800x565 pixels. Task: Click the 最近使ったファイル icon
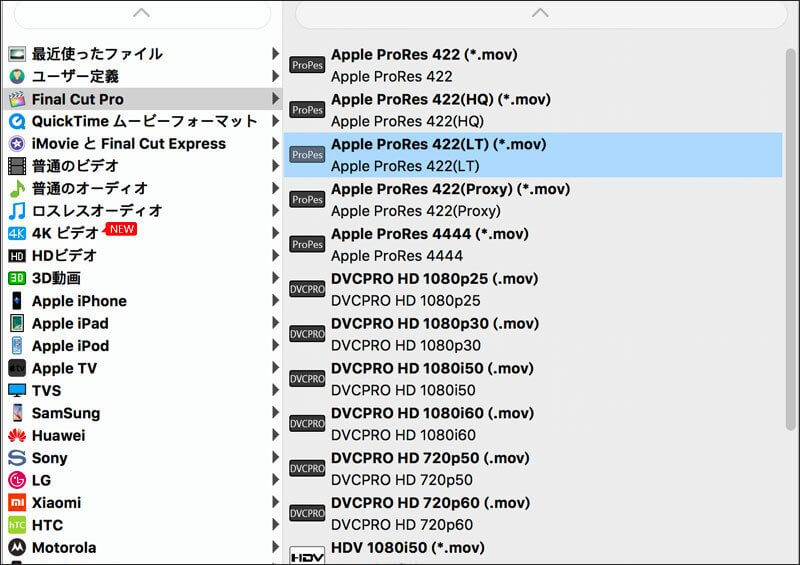[x=17, y=54]
